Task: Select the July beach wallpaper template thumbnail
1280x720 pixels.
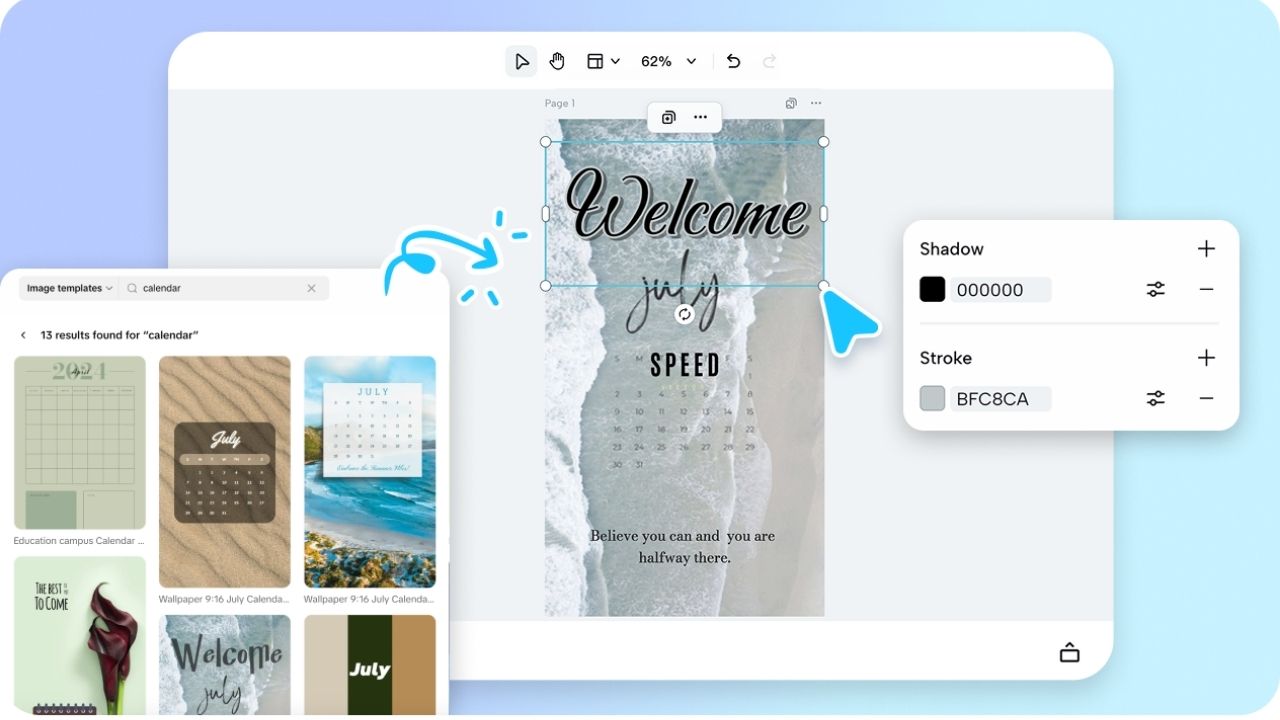Action: pos(370,472)
